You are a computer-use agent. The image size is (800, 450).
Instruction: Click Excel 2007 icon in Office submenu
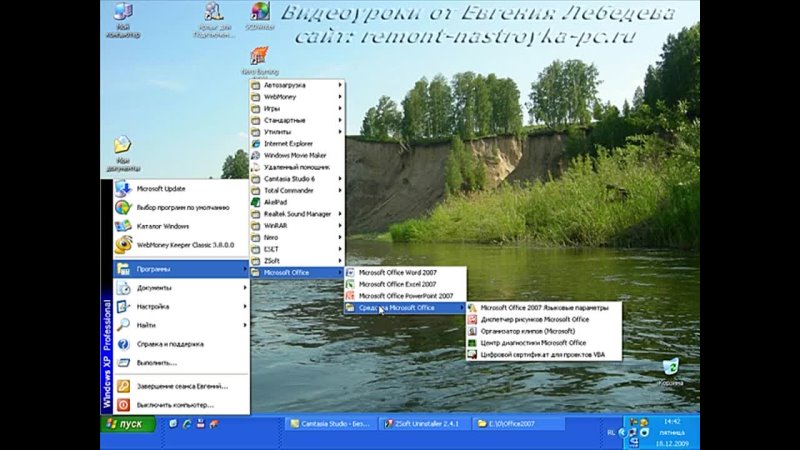[x=350, y=284]
